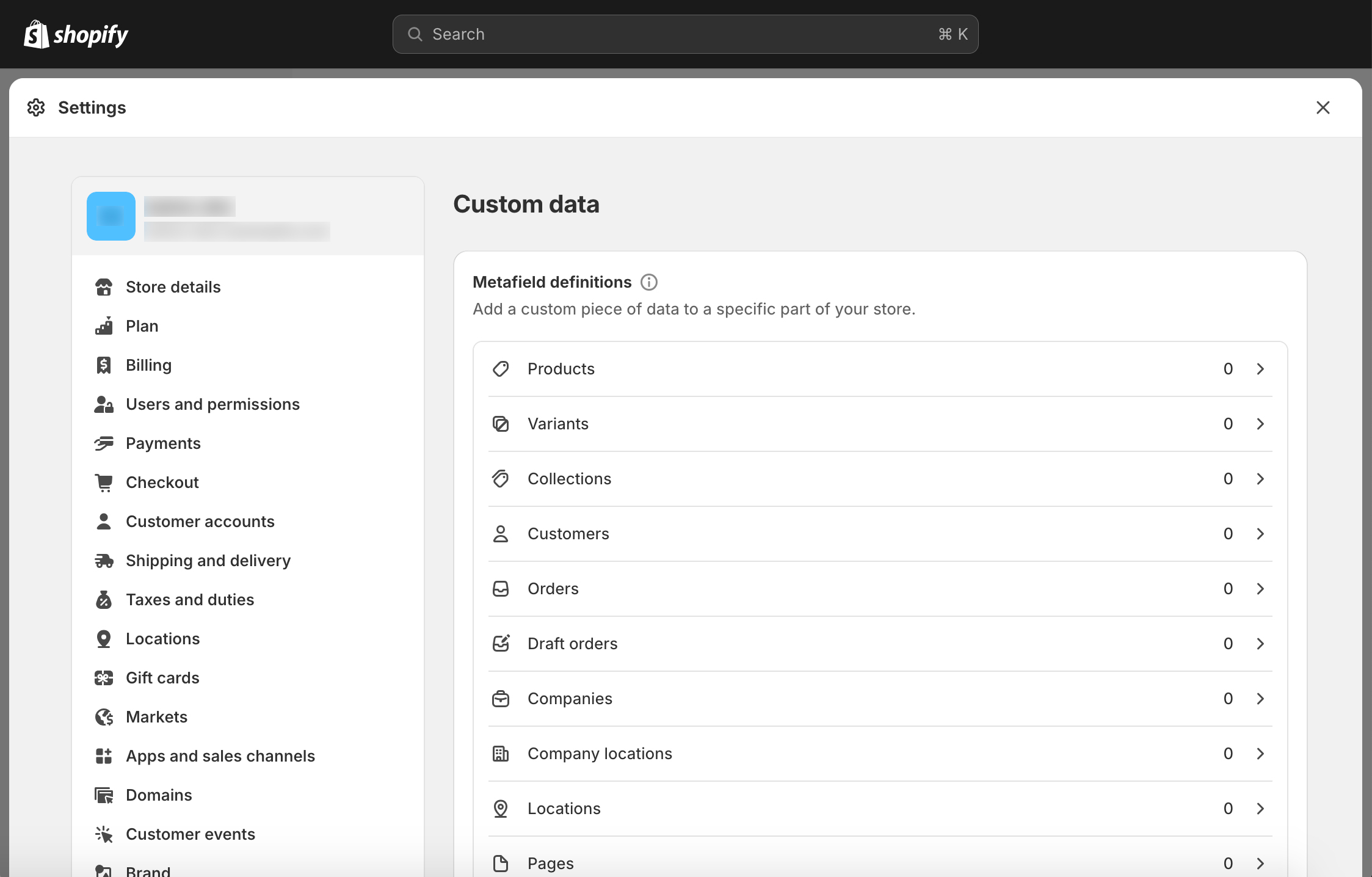Click the store avatar thumbnail
The width and height of the screenshot is (1372, 877).
pos(111,216)
